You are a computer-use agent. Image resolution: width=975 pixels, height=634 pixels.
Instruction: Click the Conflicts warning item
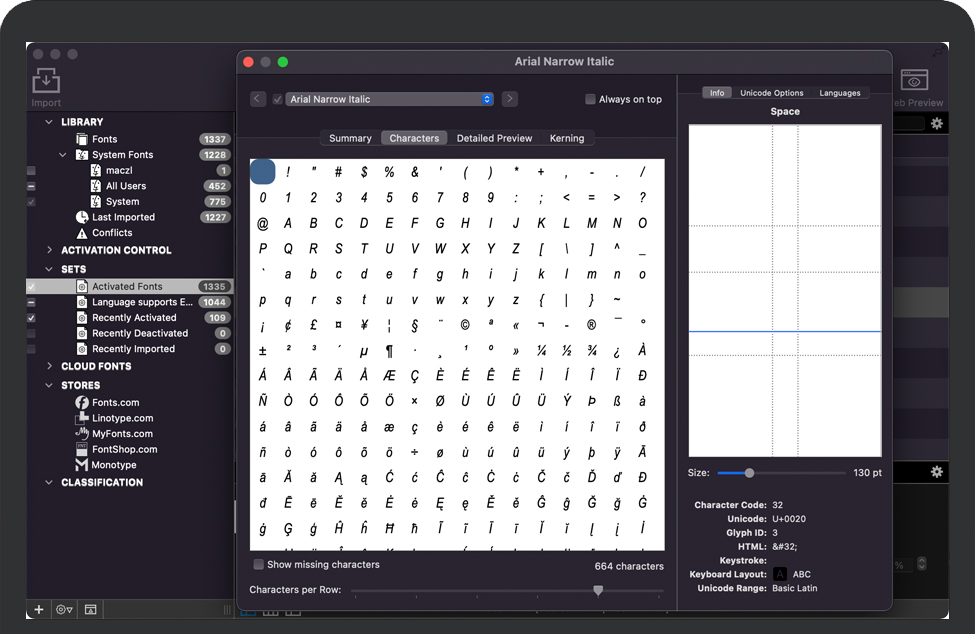tap(112, 233)
